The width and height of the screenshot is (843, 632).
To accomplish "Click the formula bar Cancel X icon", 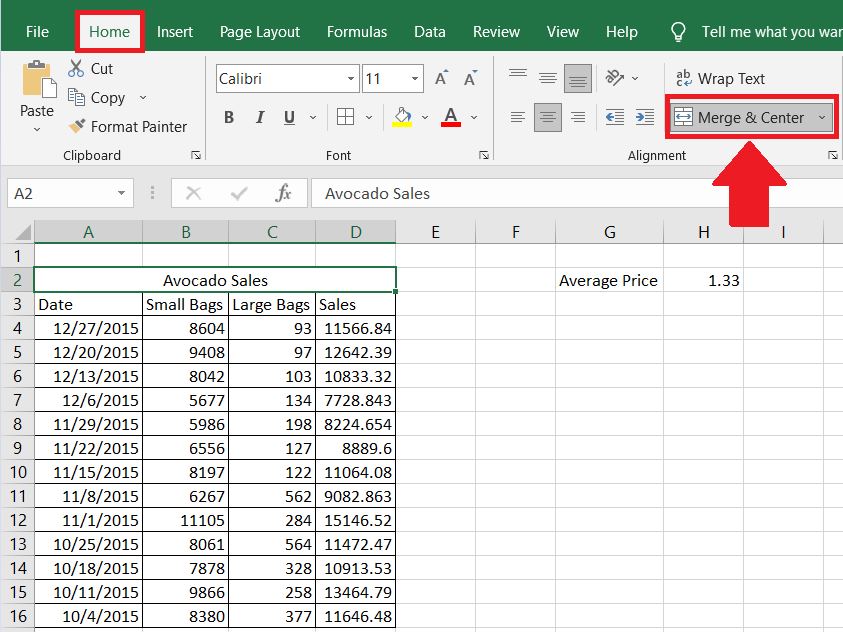I will (x=194, y=193).
